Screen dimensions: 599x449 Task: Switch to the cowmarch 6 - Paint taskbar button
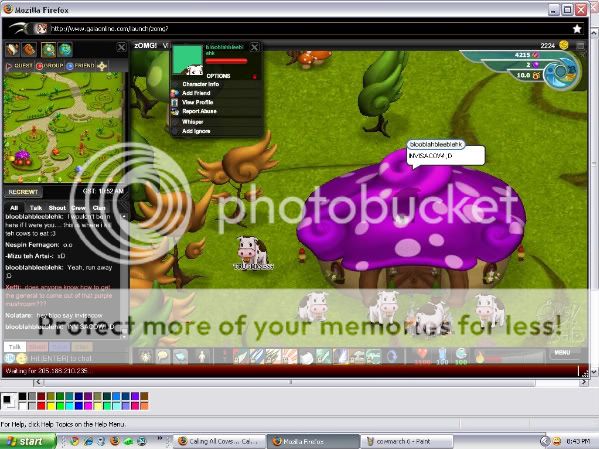(406, 441)
